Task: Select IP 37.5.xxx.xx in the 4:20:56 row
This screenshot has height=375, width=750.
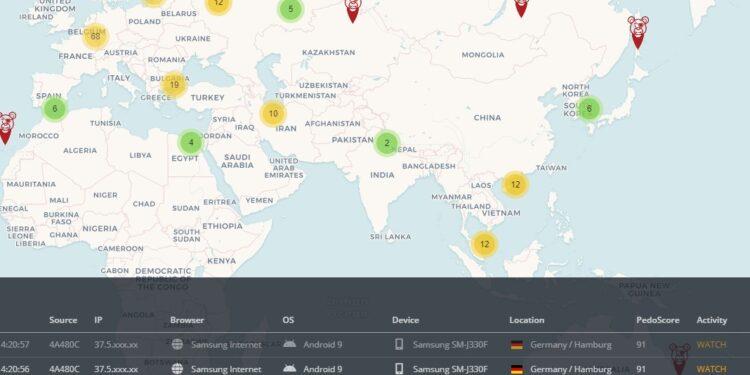Action: point(116,369)
